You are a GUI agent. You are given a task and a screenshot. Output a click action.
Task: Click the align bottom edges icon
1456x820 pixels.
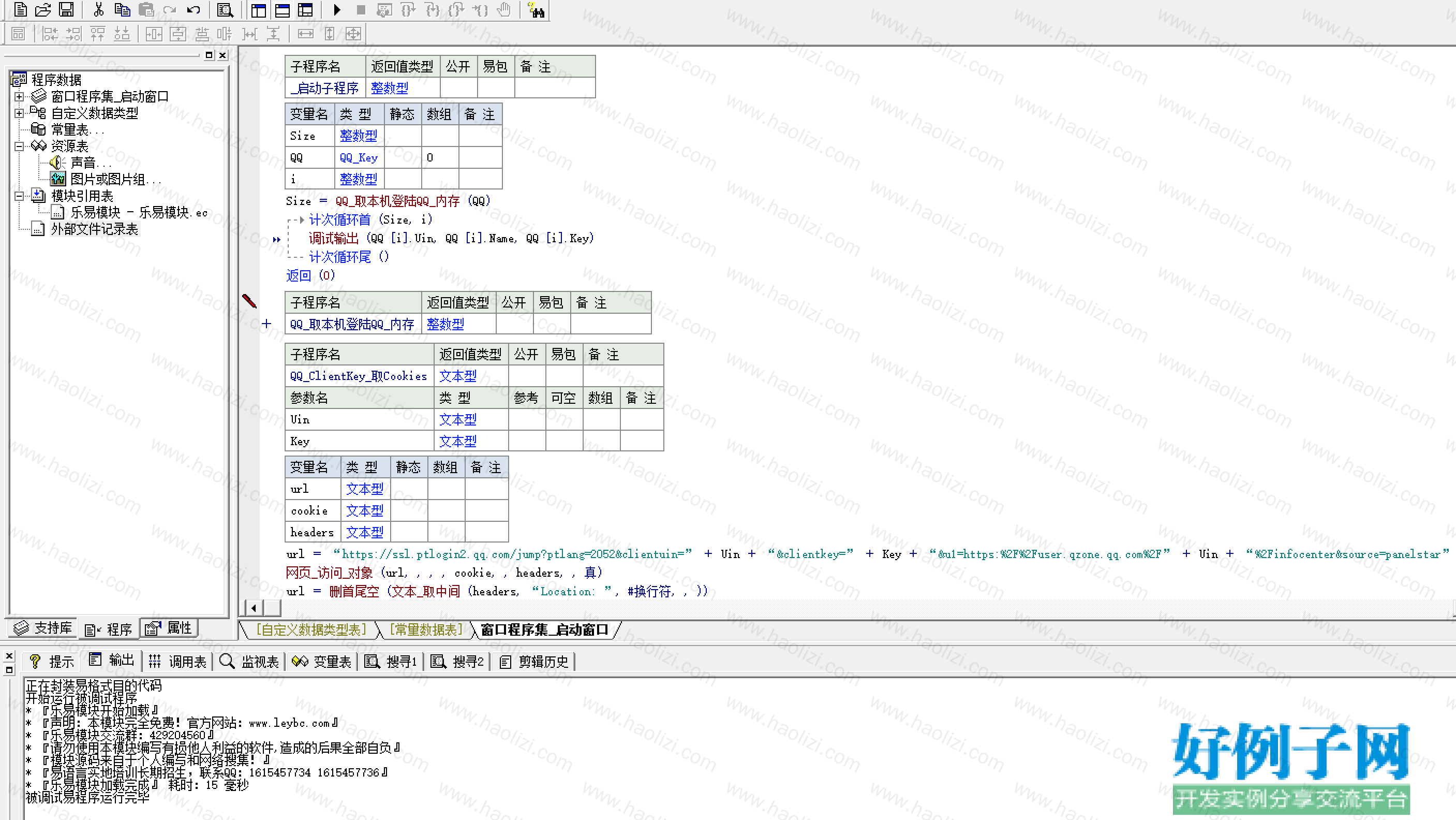pos(122,34)
